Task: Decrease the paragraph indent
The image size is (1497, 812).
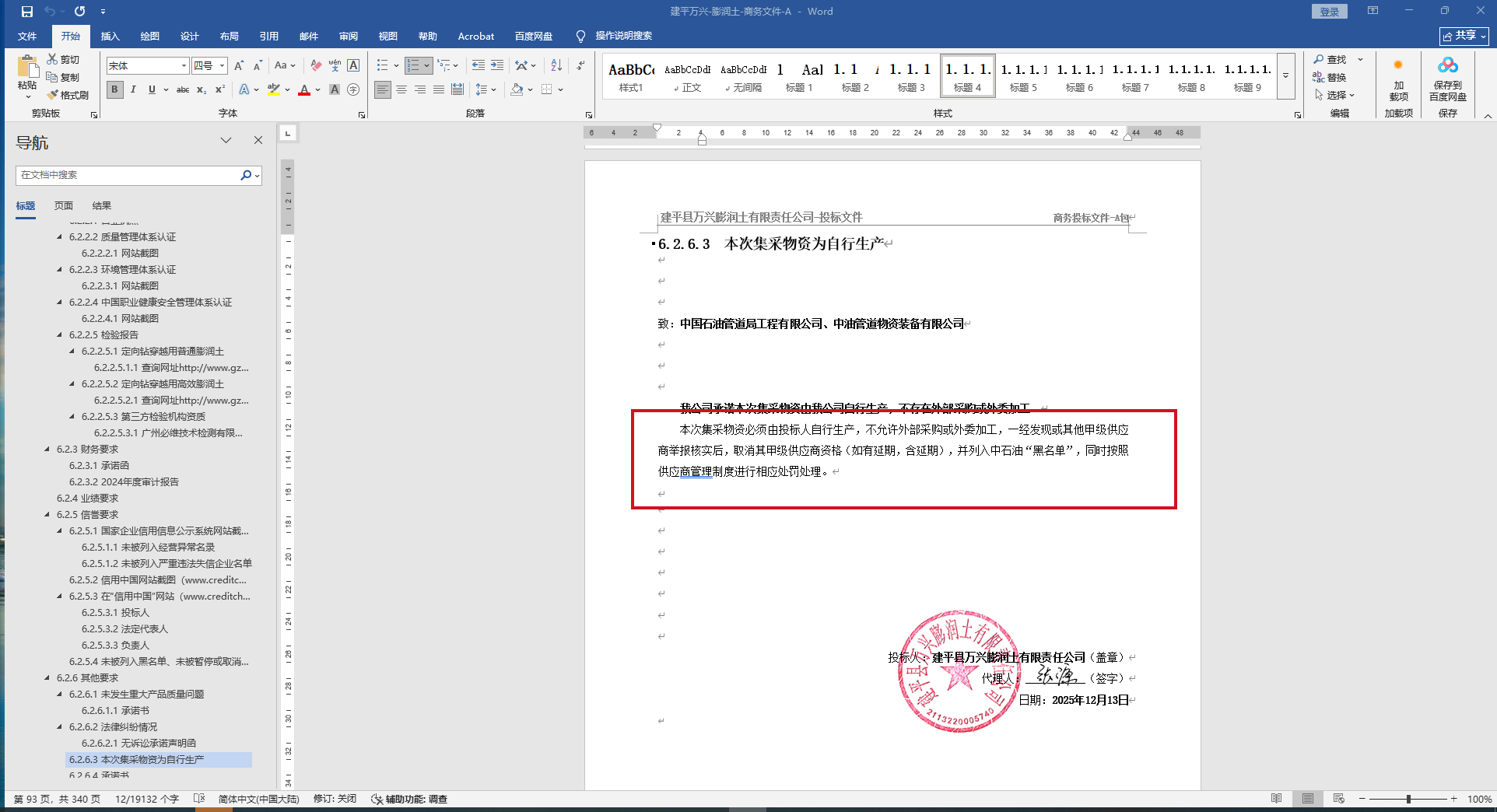Action: (479, 65)
